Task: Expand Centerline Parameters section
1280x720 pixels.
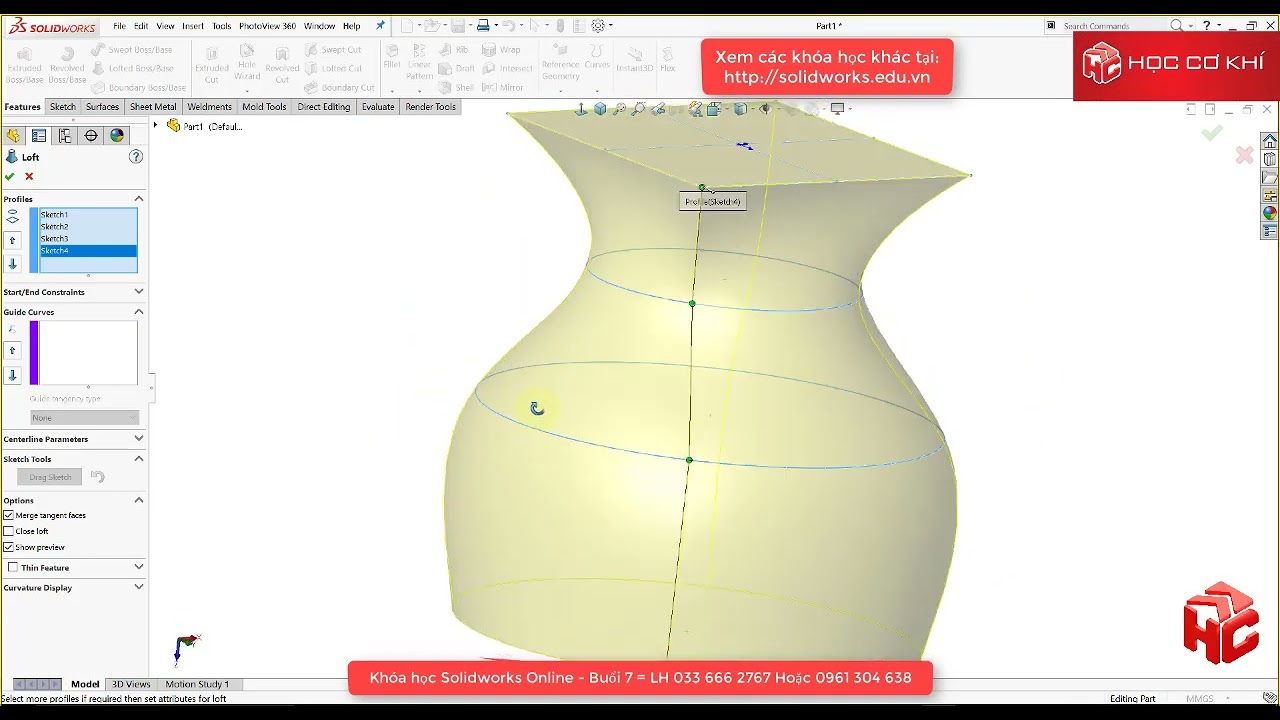Action: pos(139,439)
